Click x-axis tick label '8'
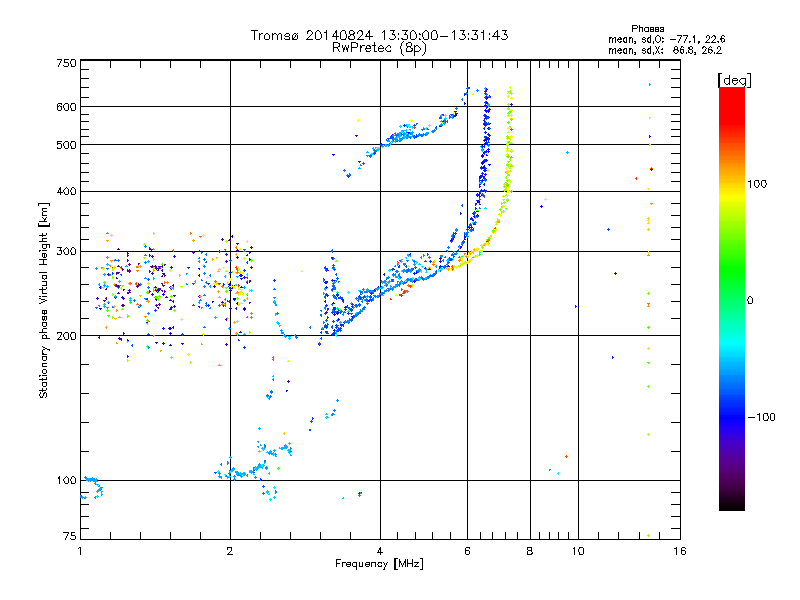 click(530, 551)
